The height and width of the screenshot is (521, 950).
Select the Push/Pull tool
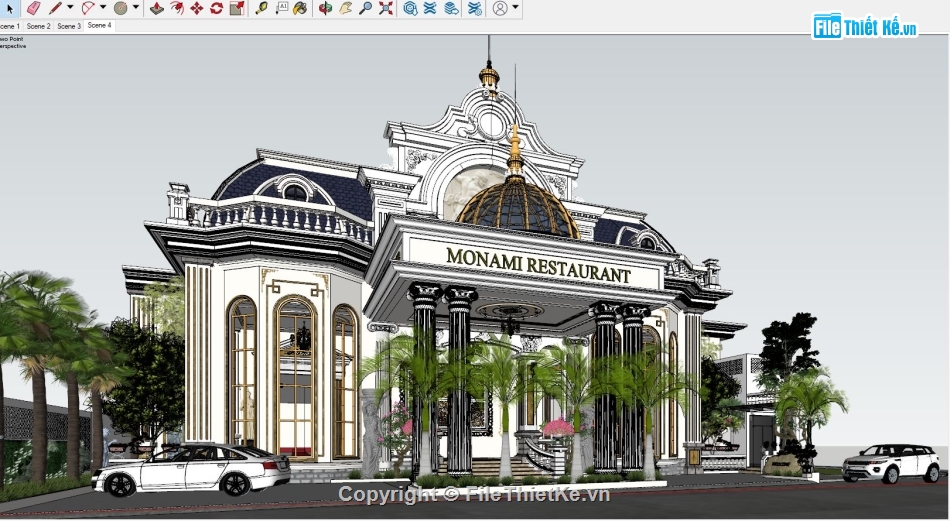pos(156,8)
